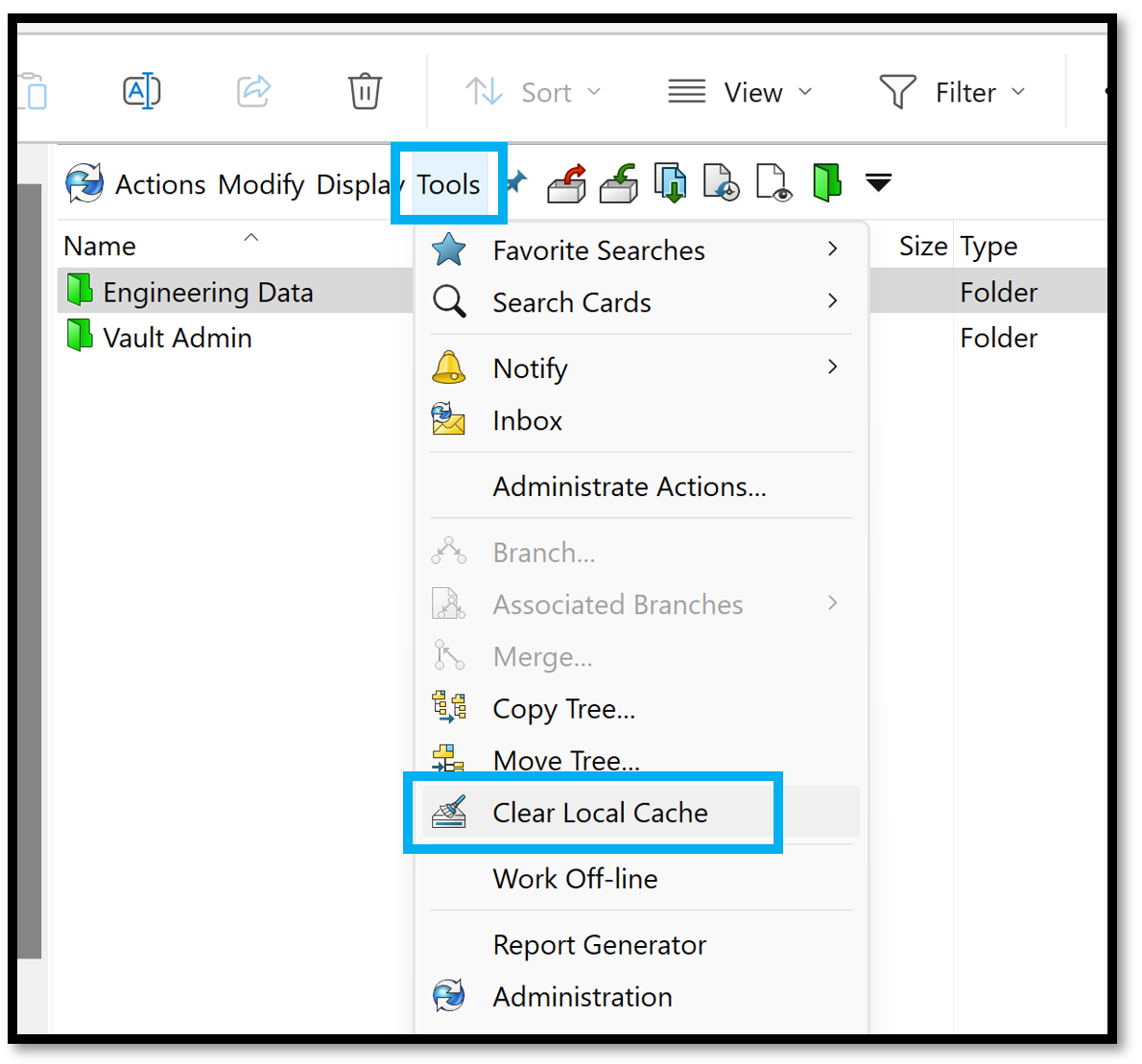Click the share icon in the toolbar
Image resolution: width=1142 pixels, height=1064 pixels.
tap(252, 90)
